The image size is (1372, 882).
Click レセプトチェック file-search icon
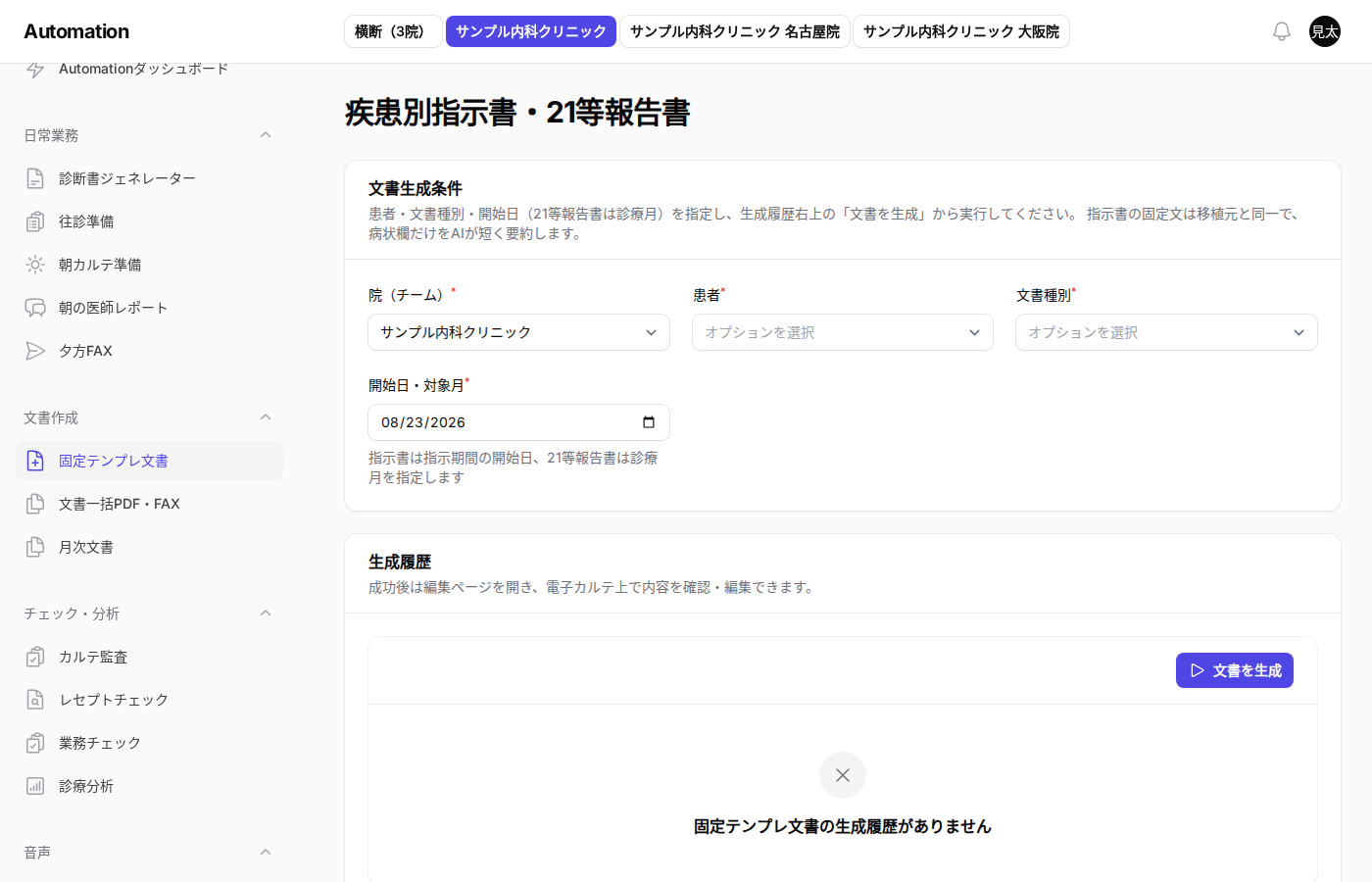(35, 700)
